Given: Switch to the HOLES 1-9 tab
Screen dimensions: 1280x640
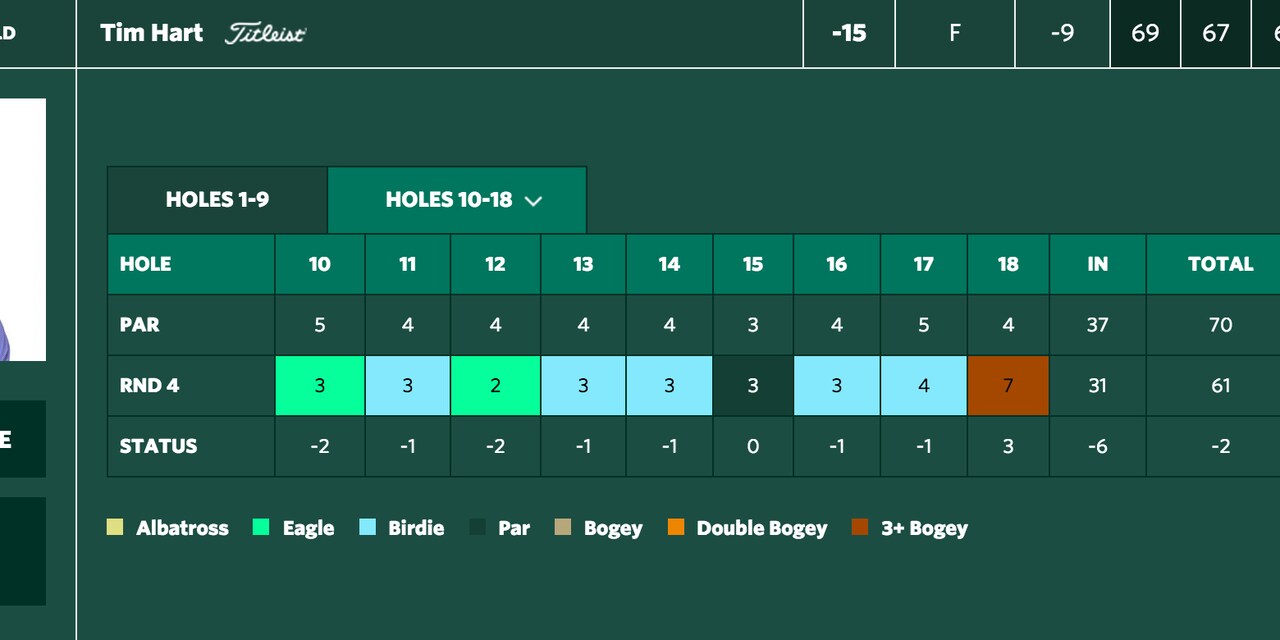Looking at the screenshot, I should pos(216,199).
